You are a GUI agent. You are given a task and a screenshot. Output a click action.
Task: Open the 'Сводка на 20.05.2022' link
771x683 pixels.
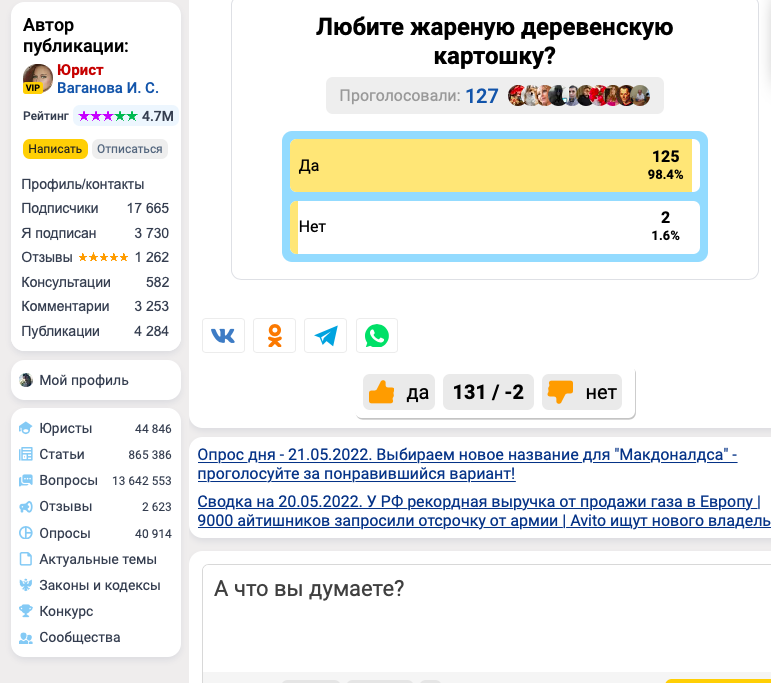tap(478, 511)
